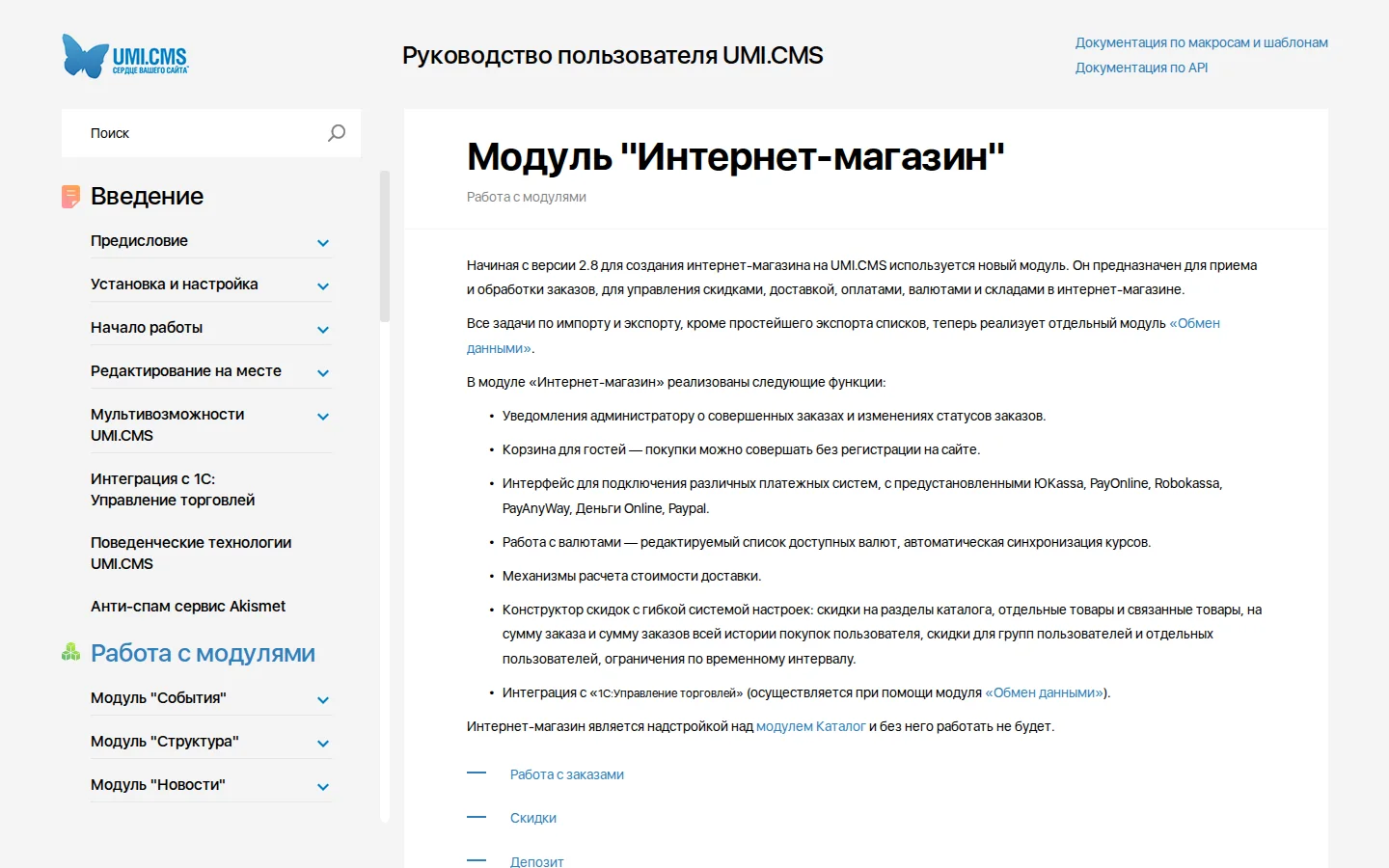The height and width of the screenshot is (868, 1389).
Task: Expand the Предисловие chevron
Action: 323,243
